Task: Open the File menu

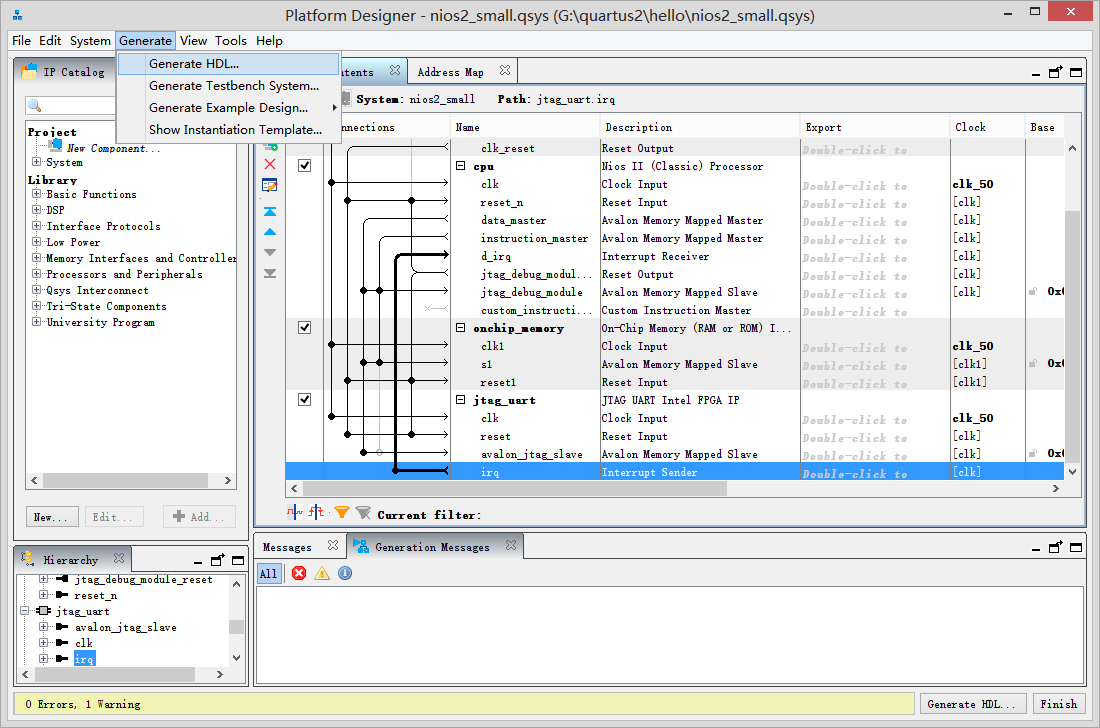Action: coord(21,41)
